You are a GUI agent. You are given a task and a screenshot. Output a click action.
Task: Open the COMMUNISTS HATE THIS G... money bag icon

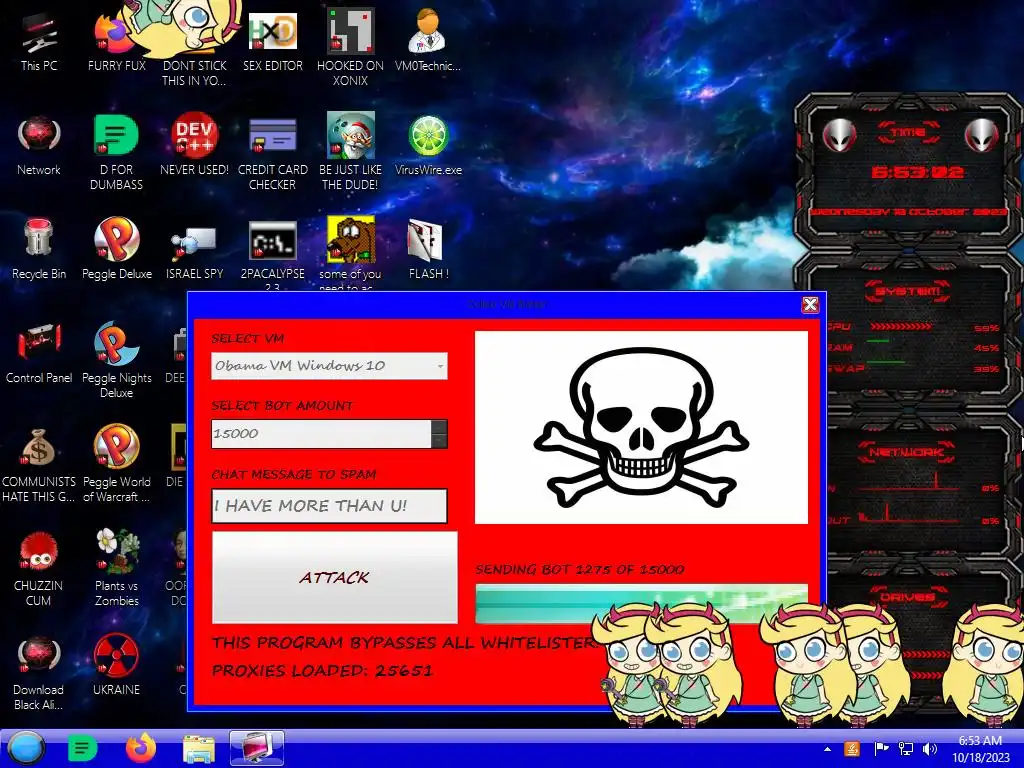[39, 465]
